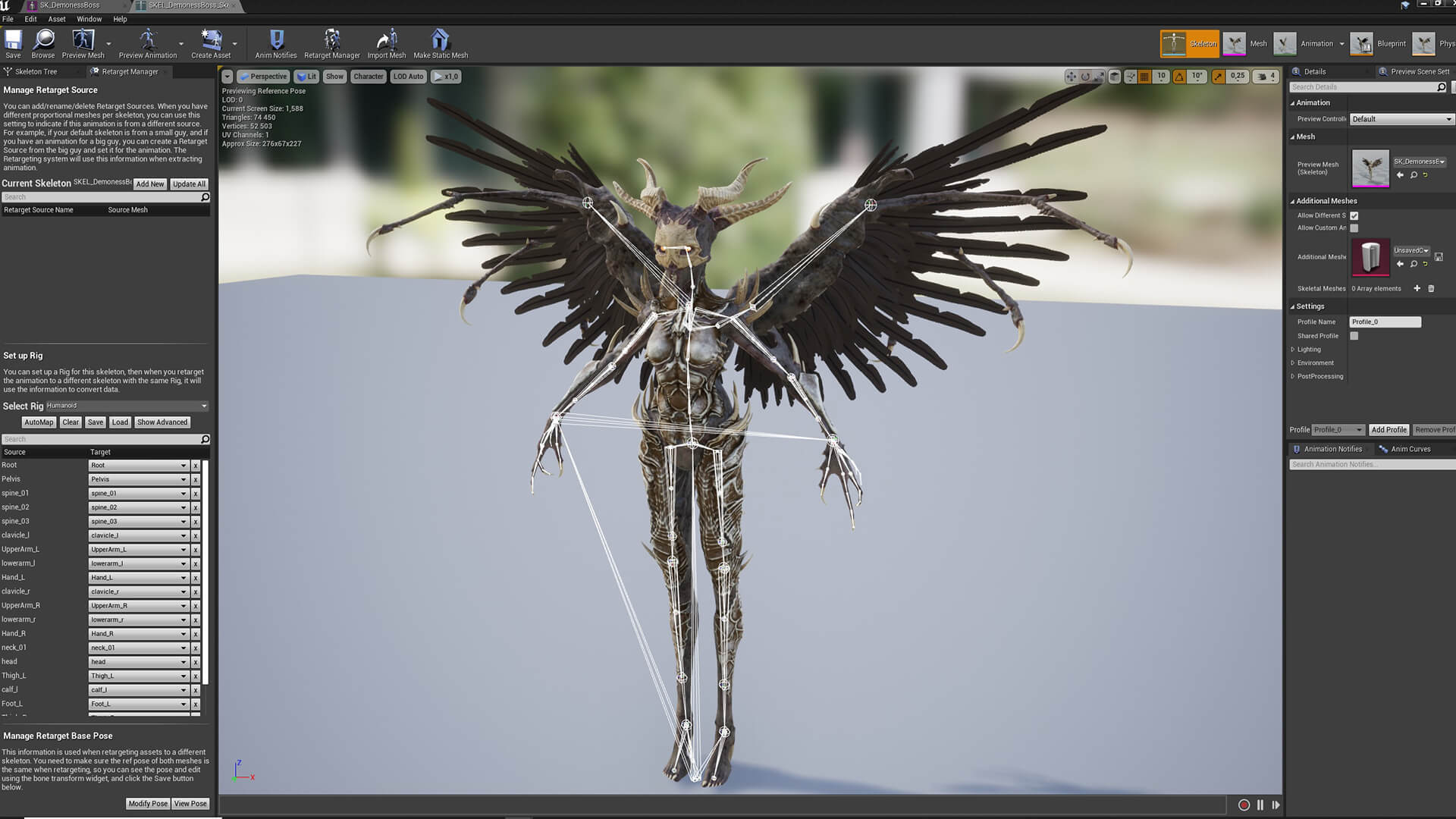Viewport: 1456px width, 819px height.
Task: Switch to the Skeleton Tree tab
Action: point(36,72)
